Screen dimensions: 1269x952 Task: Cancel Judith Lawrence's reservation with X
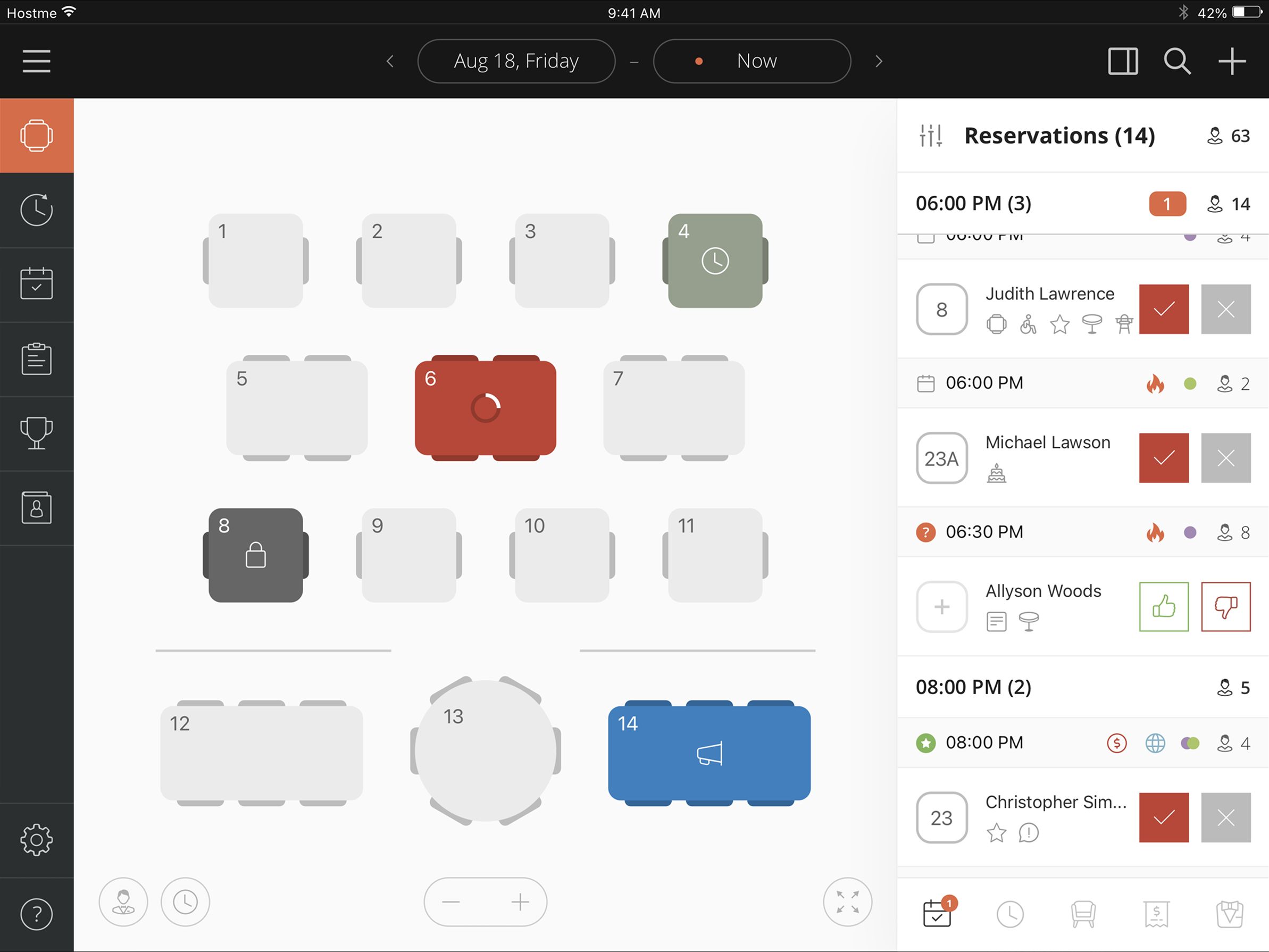pos(1226,310)
